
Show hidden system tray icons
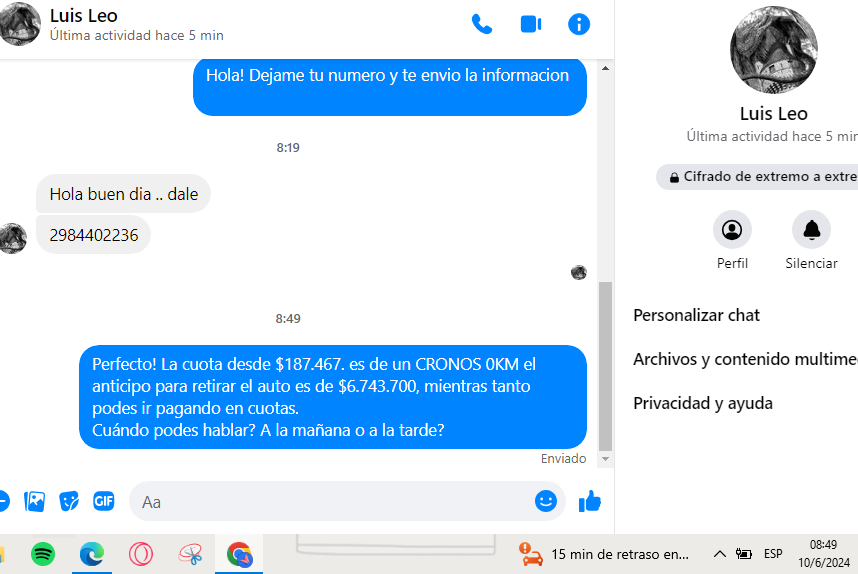pyautogui.click(x=719, y=554)
